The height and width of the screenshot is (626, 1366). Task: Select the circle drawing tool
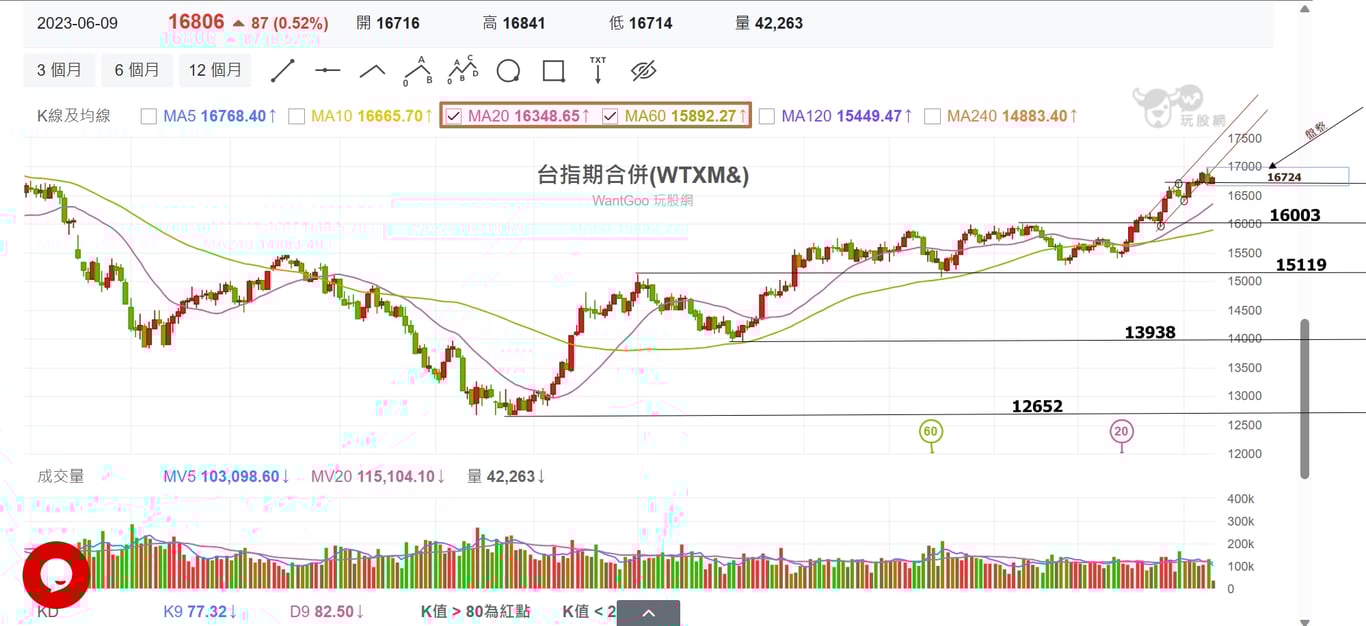click(x=508, y=71)
